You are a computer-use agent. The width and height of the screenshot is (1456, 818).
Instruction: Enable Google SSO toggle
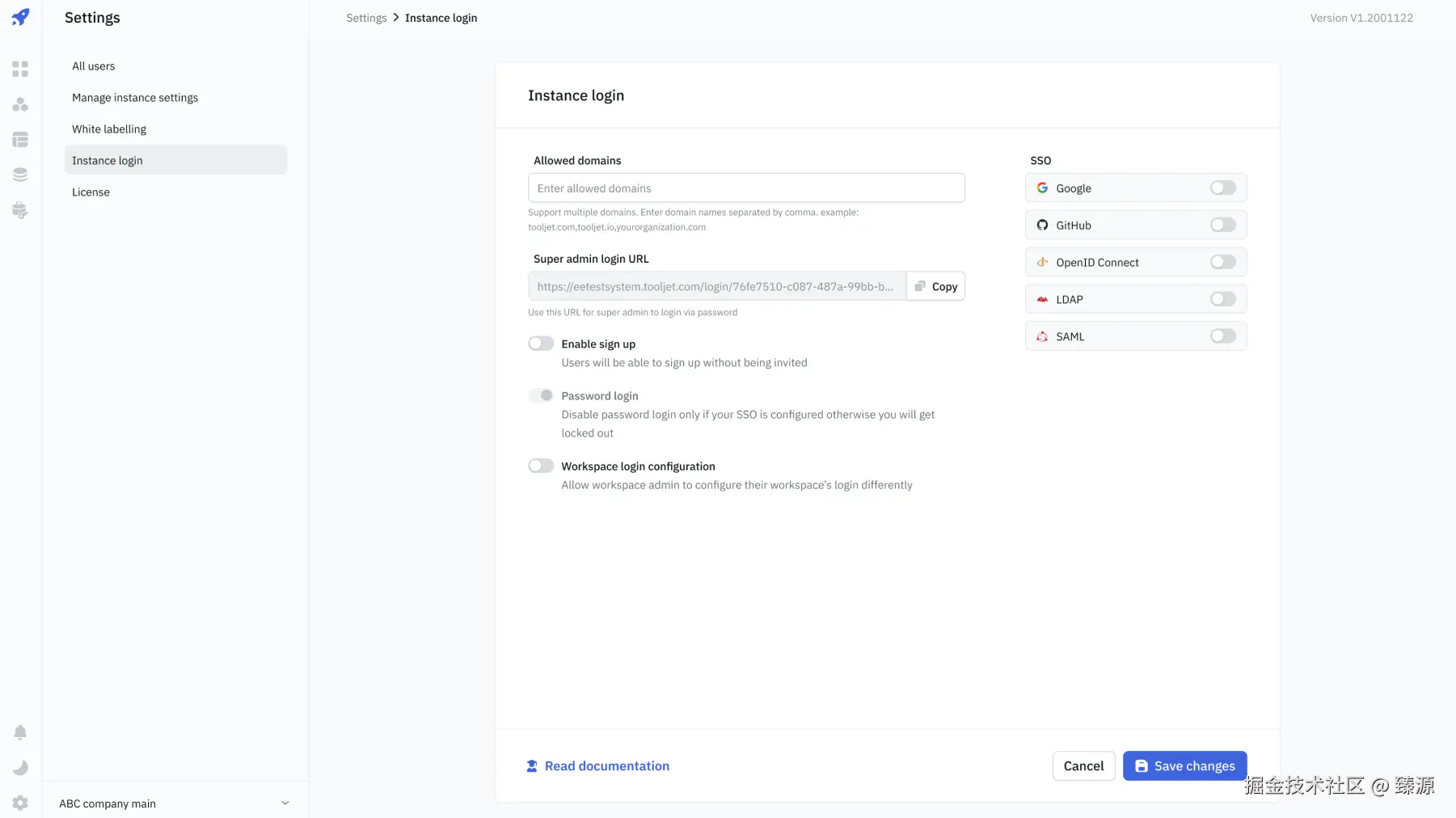click(x=1222, y=188)
